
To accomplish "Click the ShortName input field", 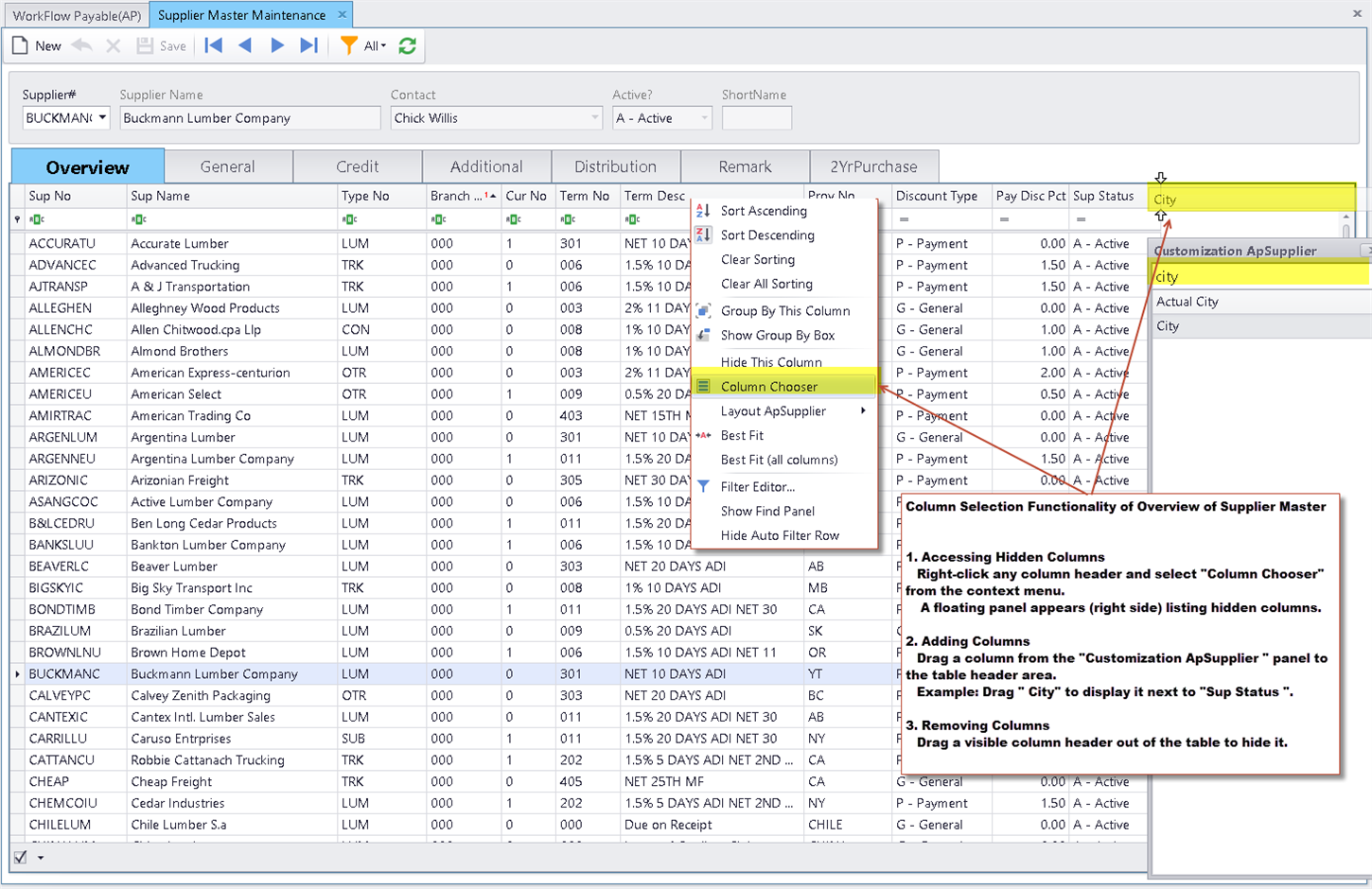I will [756, 118].
